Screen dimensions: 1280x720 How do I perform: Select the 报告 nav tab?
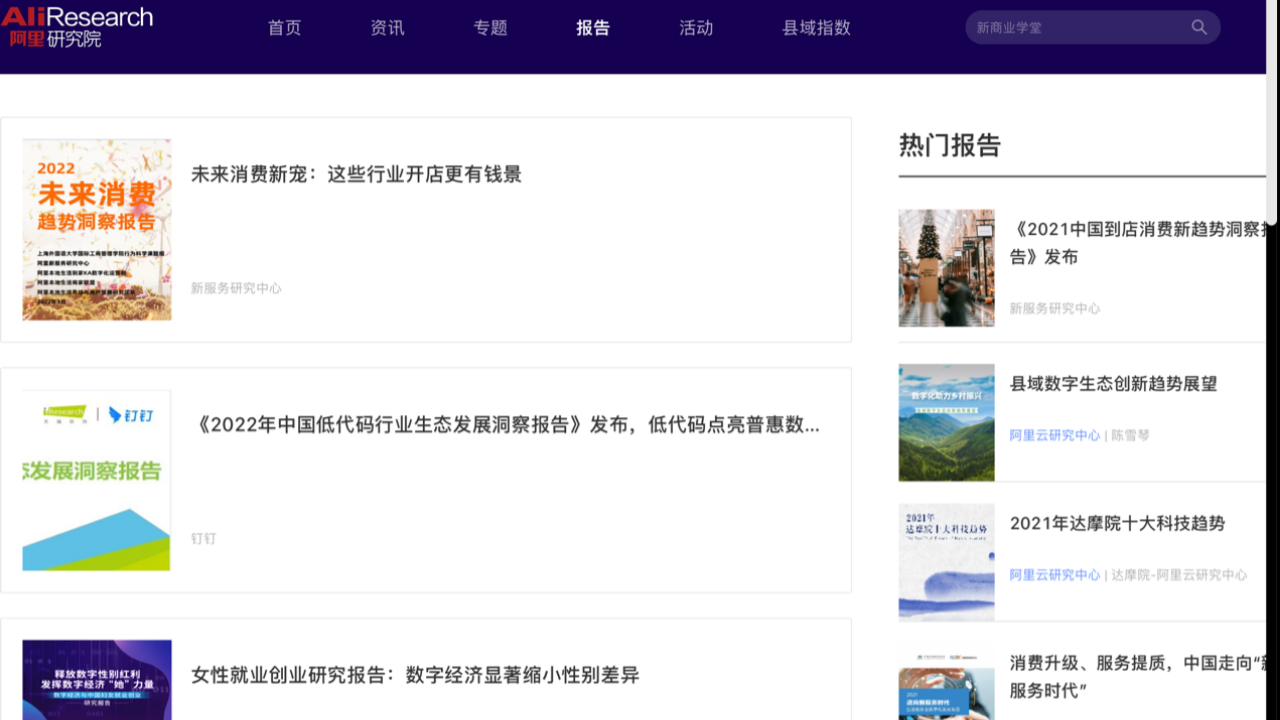pos(593,28)
